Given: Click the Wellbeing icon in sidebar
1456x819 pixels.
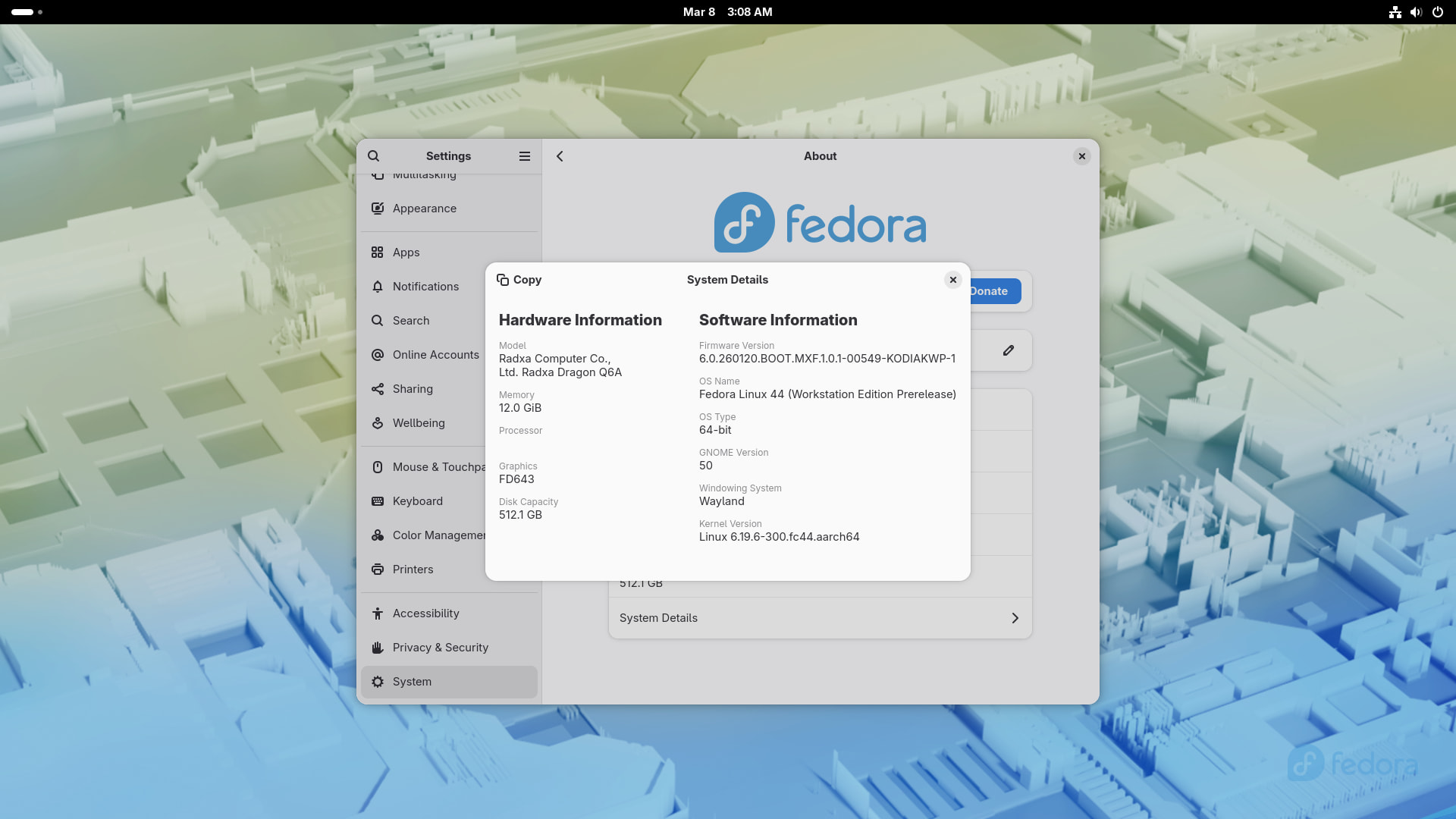Looking at the screenshot, I should (x=378, y=423).
